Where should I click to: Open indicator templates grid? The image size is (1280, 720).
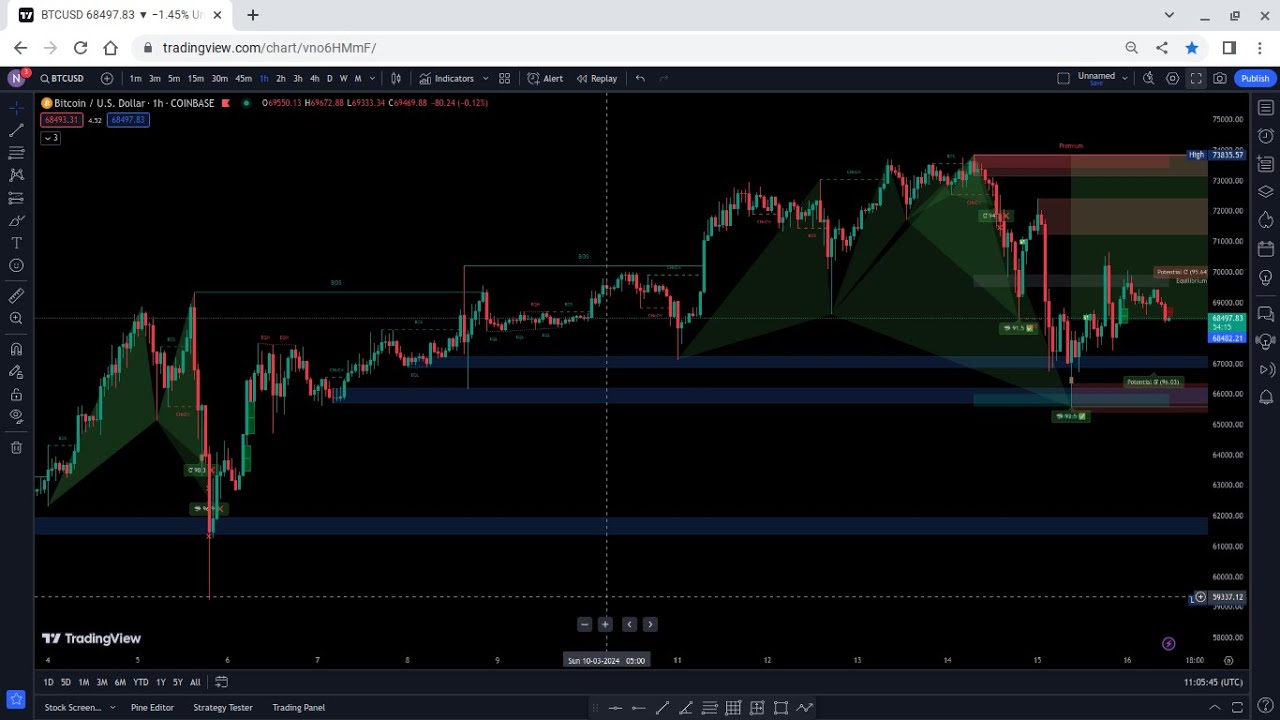505,78
